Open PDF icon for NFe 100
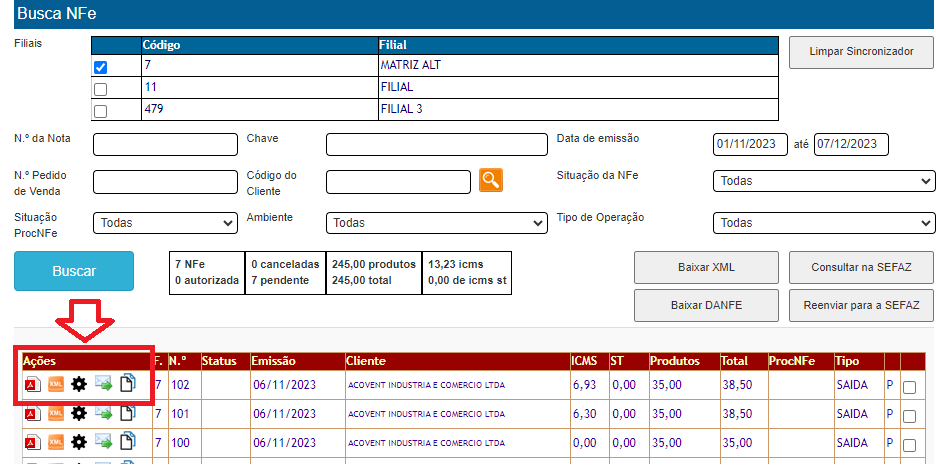The image size is (936, 471). click(x=31, y=441)
